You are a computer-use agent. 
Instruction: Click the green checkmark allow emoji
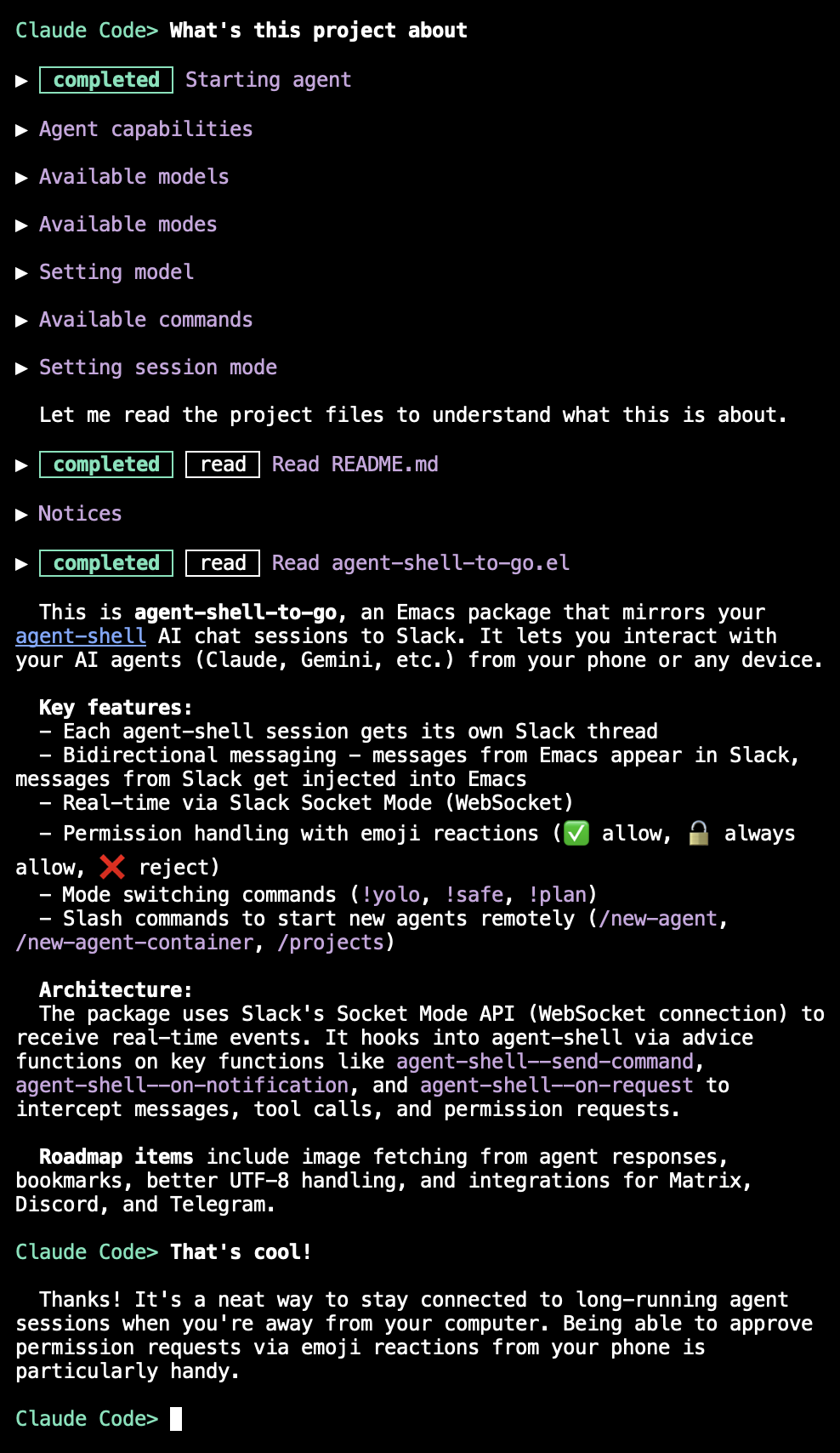(576, 834)
